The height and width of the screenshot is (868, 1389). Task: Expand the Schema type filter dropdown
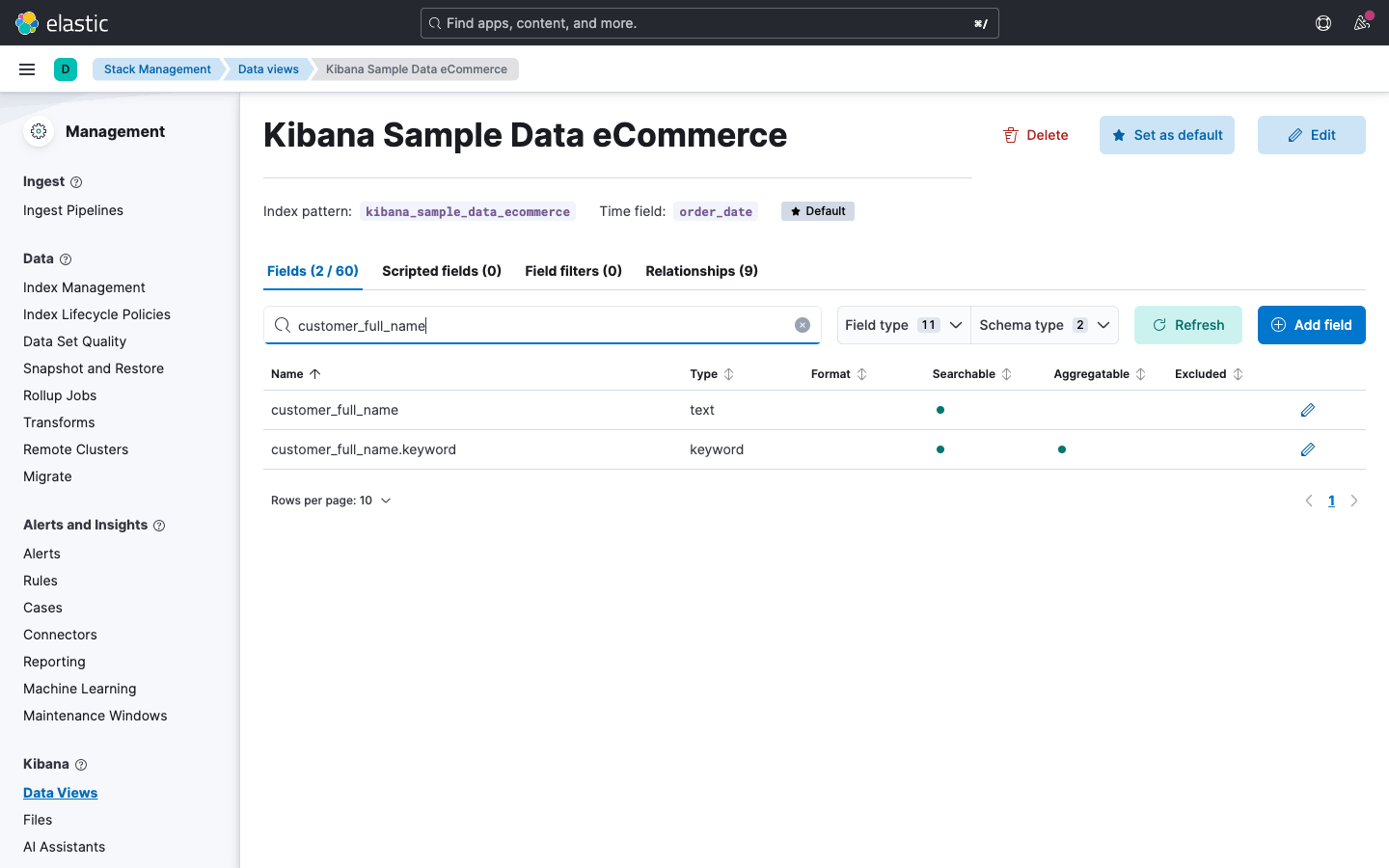(x=1045, y=325)
